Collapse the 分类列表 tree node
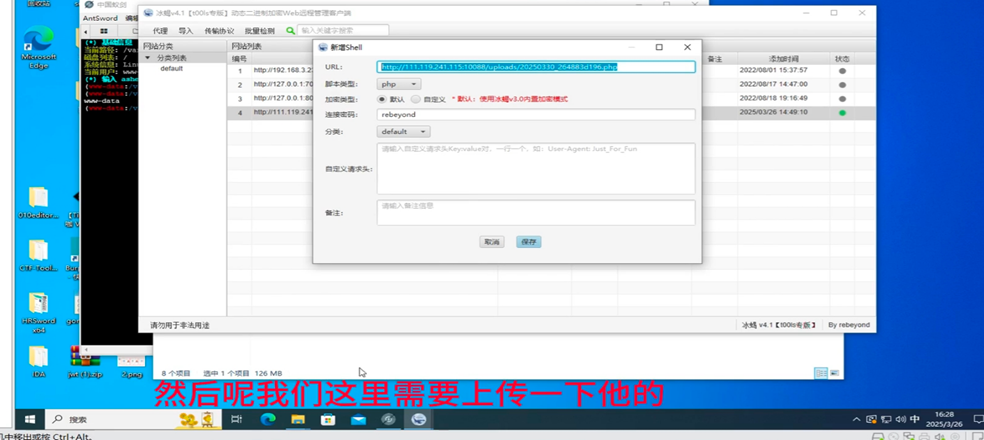The height and width of the screenshot is (440, 984). [147, 58]
